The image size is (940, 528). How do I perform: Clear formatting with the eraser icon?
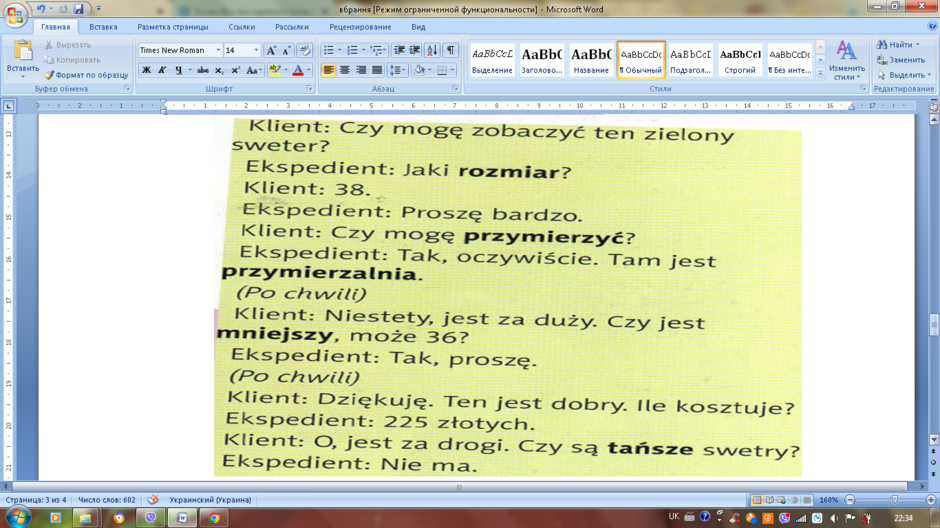[305, 50]
